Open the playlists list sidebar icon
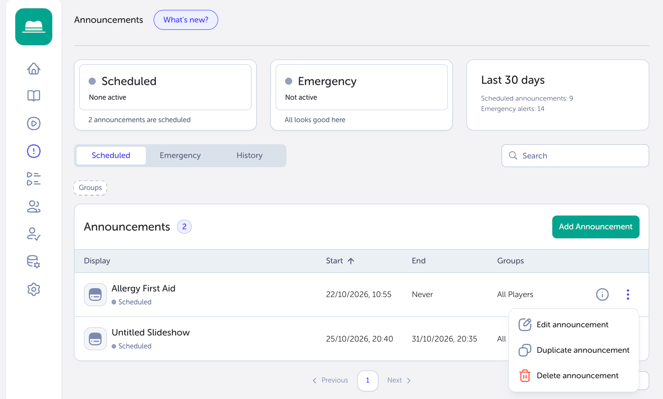Image resolution: width=663 pixels, height=399 pixels. [33, 178]
